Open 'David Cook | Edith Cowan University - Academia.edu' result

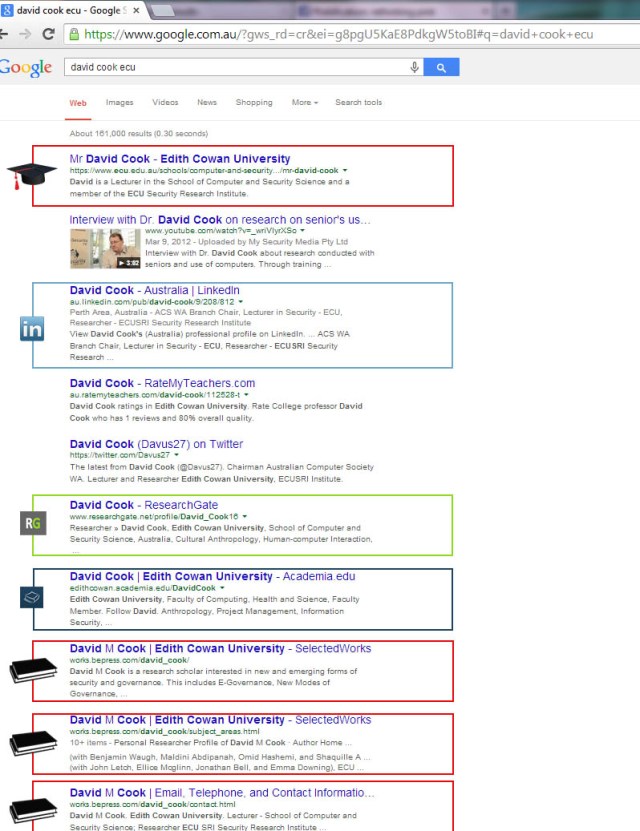212,576
